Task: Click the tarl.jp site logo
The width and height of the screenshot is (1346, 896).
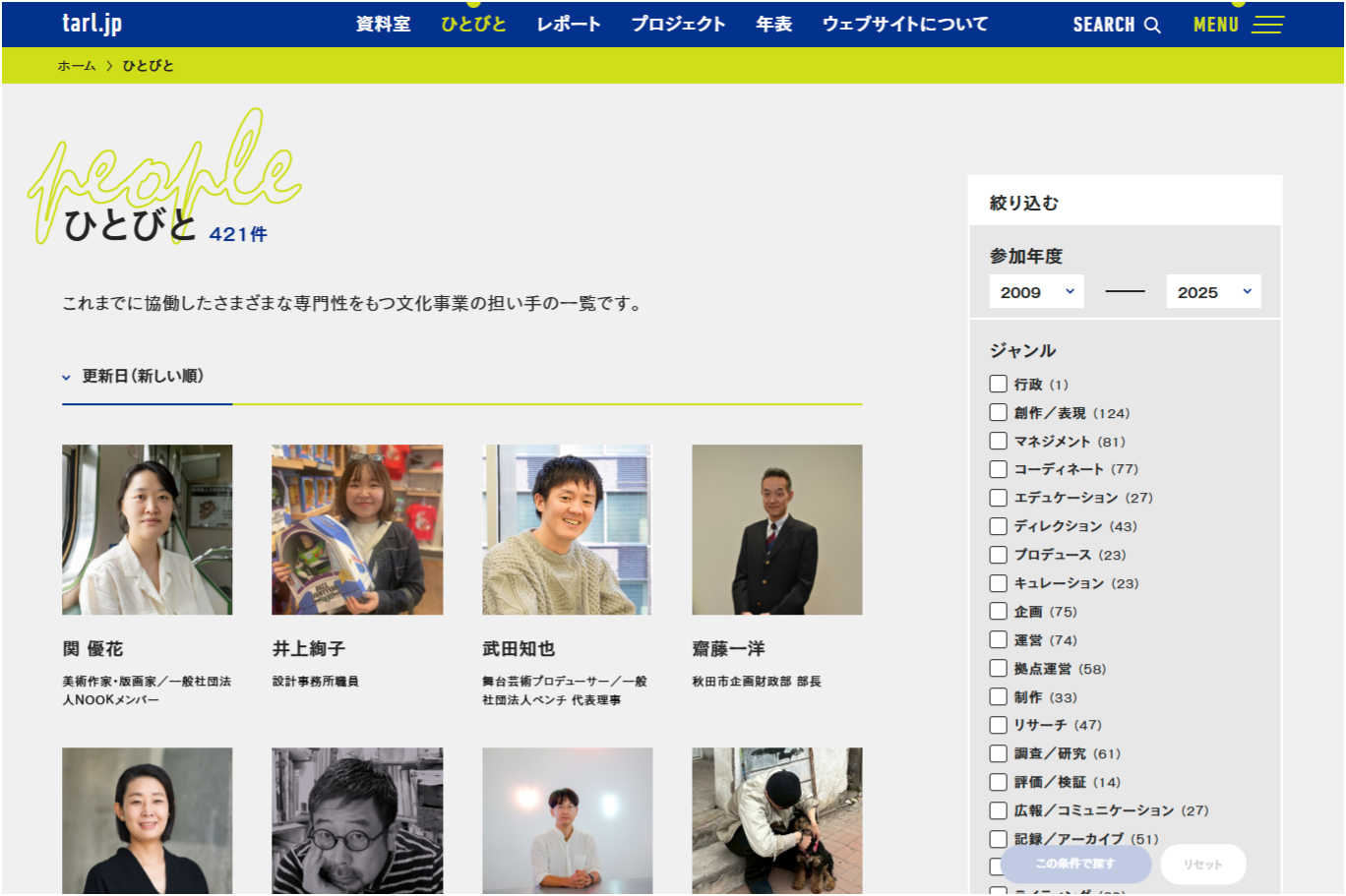Action: point(92,24)
